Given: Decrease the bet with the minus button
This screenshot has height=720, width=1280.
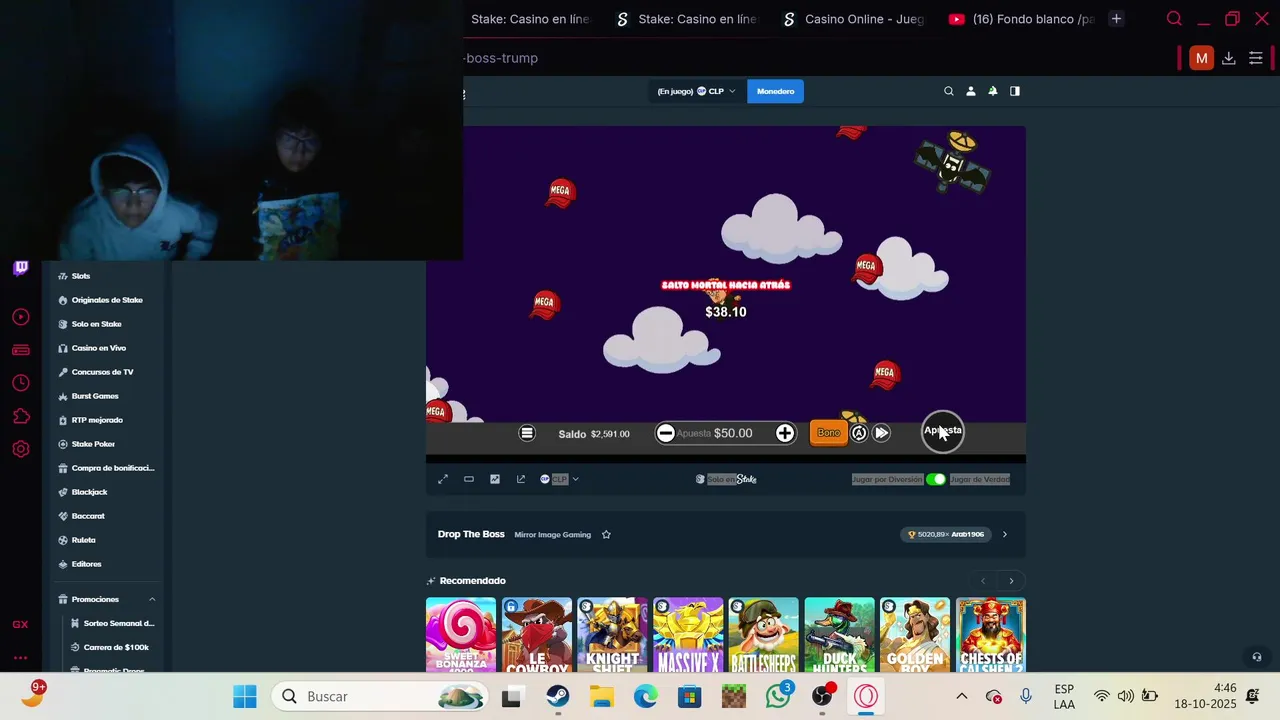Looking at the screenshot, I should [666, 433].
